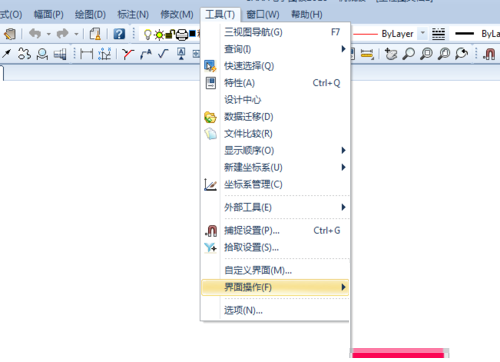Open the 窗口(W) menu
The width and height of the screenshot is (500, 362).
pyautogui.click(x=263, y=15)
